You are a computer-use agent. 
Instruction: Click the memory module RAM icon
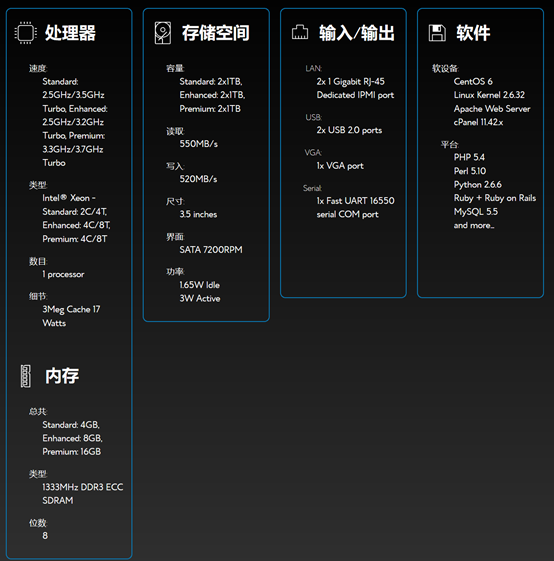coord(25,376)
